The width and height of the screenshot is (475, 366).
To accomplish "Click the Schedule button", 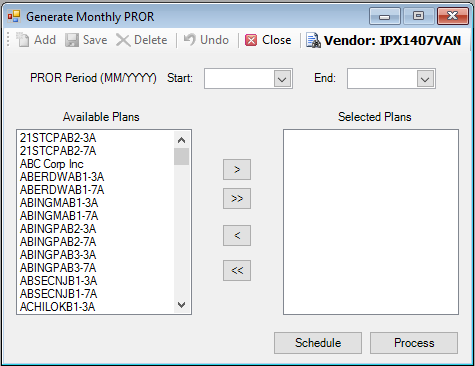I will click(x=318, y=343).
